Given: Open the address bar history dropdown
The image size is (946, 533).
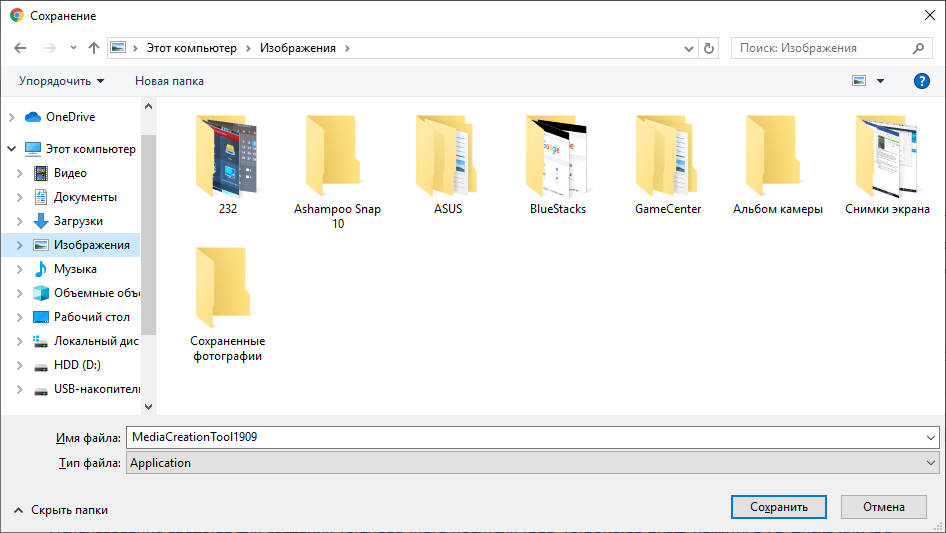Looking at the screenshot, I should coord(689,48).
